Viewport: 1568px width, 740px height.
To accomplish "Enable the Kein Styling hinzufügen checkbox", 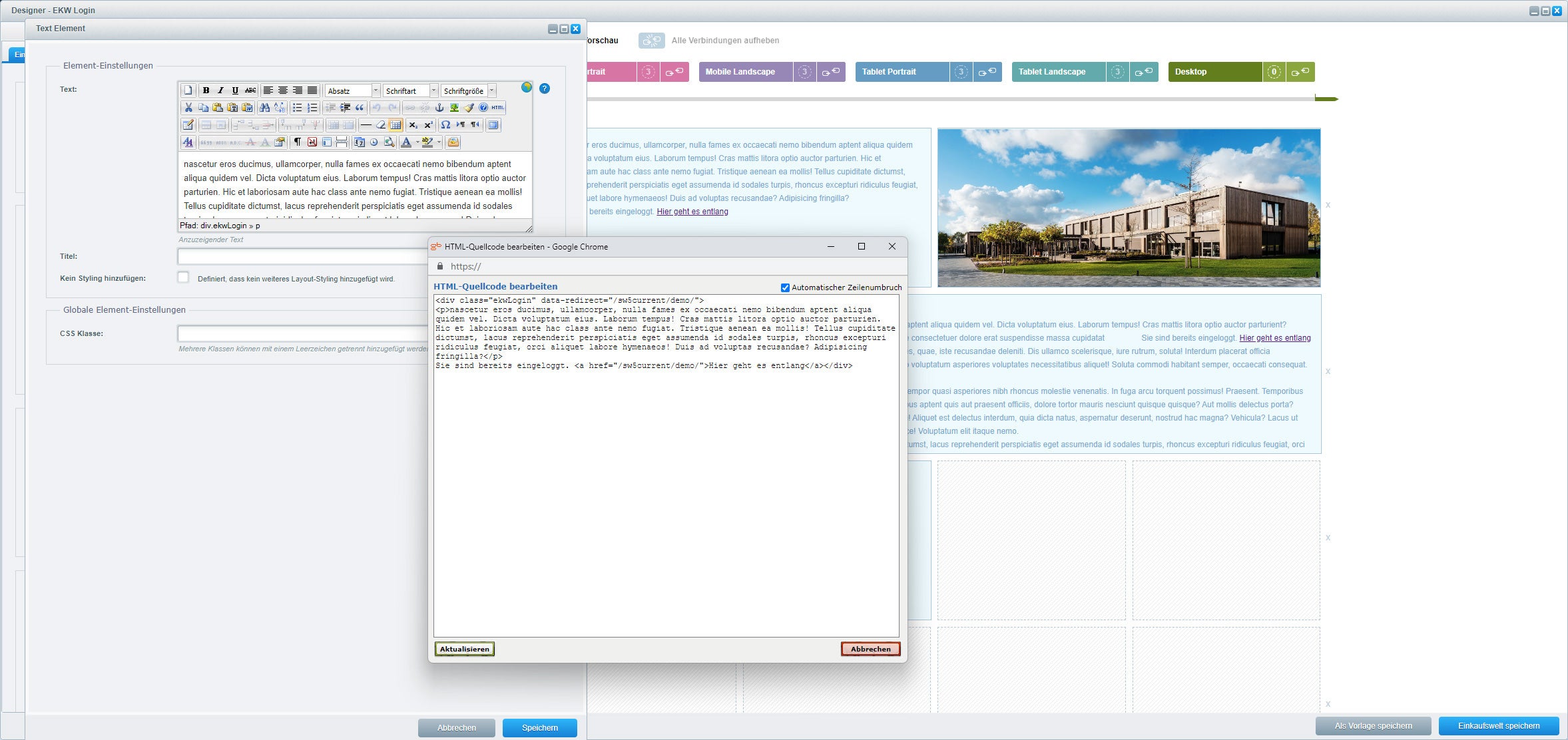I will pyautogui.click(x=183, y=277).
